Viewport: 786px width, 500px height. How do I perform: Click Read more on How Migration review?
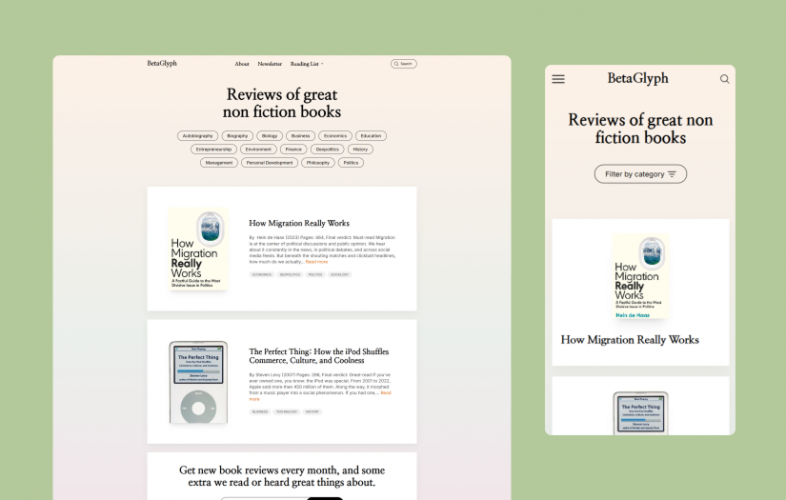pos(317,262)
